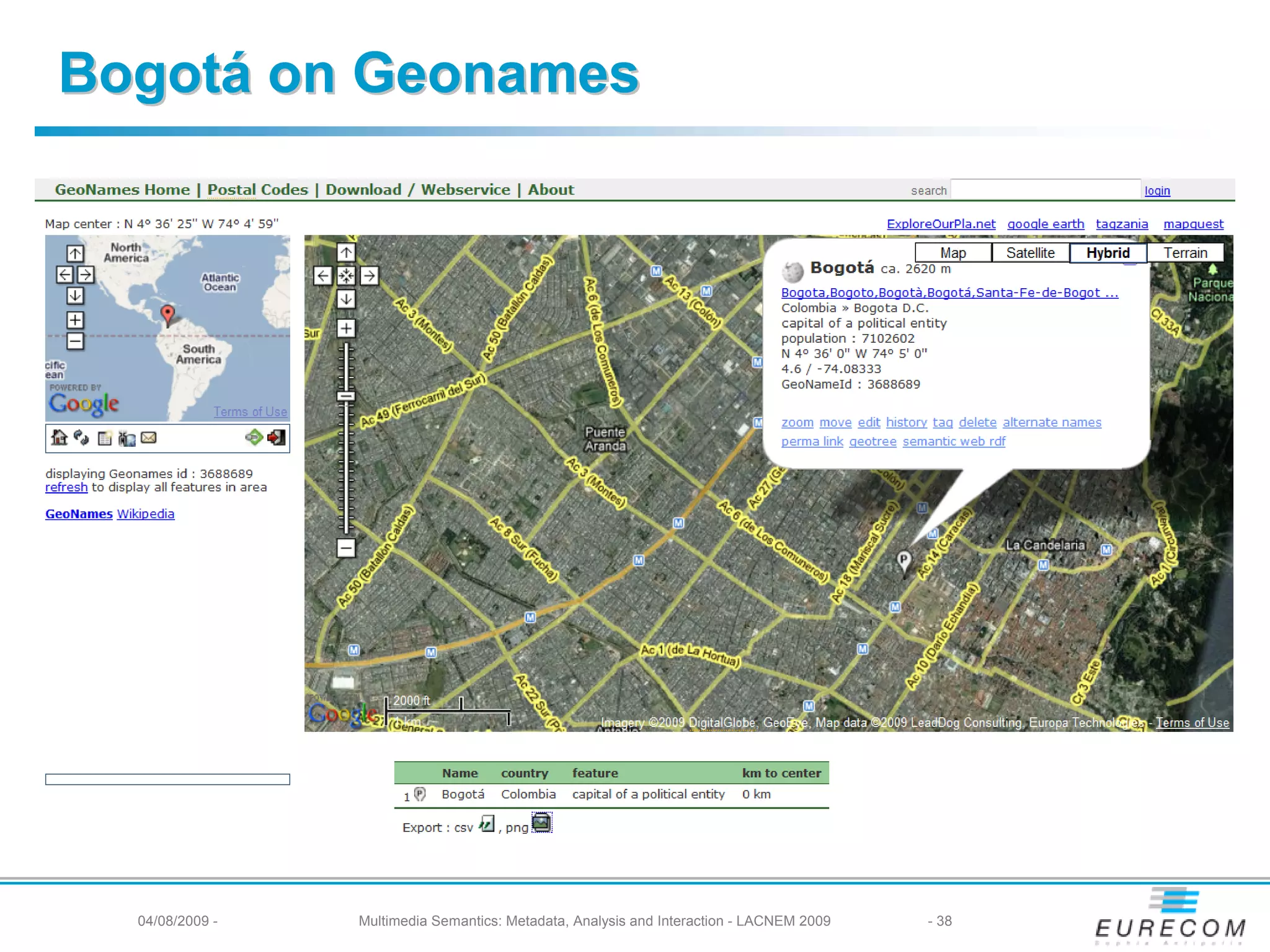This screenshot has height=952, width=1270.
Task: Click the 'km to center' column header
Action: coord(781,773)
